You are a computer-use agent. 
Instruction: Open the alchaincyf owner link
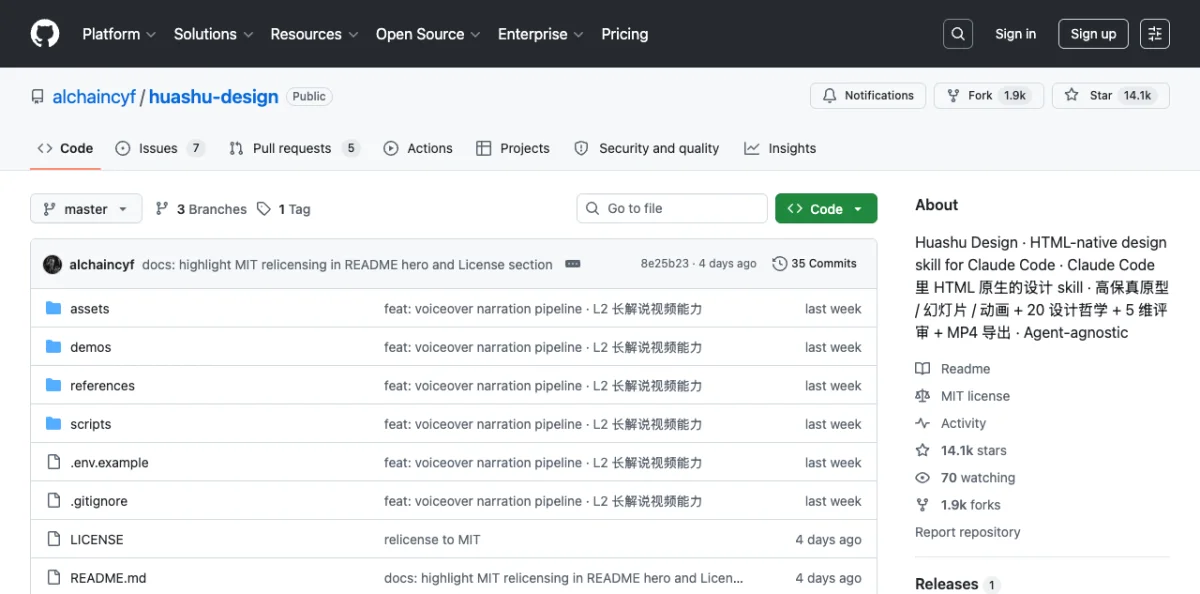(x=94, y=97)
